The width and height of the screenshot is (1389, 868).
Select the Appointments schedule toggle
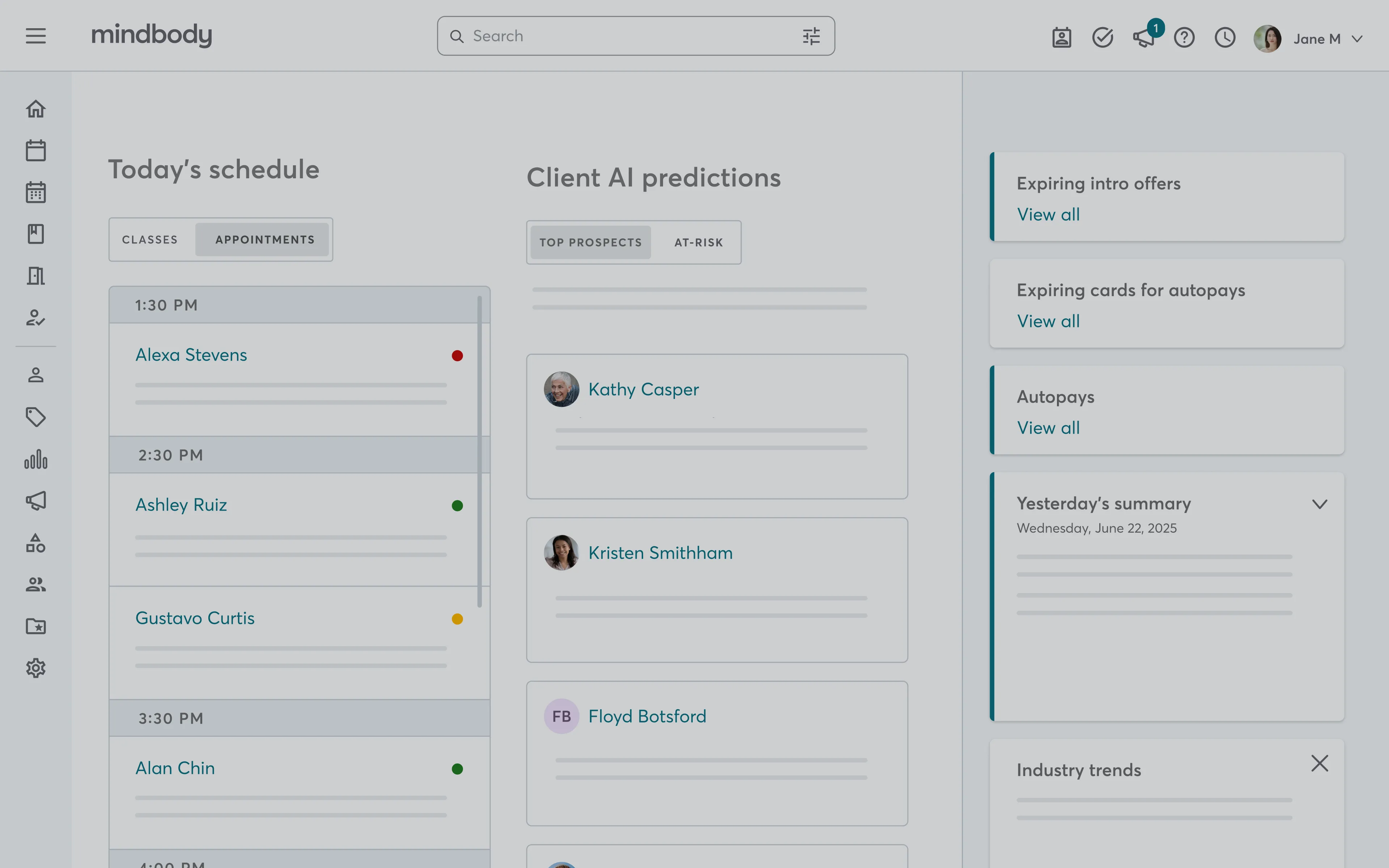265,239
